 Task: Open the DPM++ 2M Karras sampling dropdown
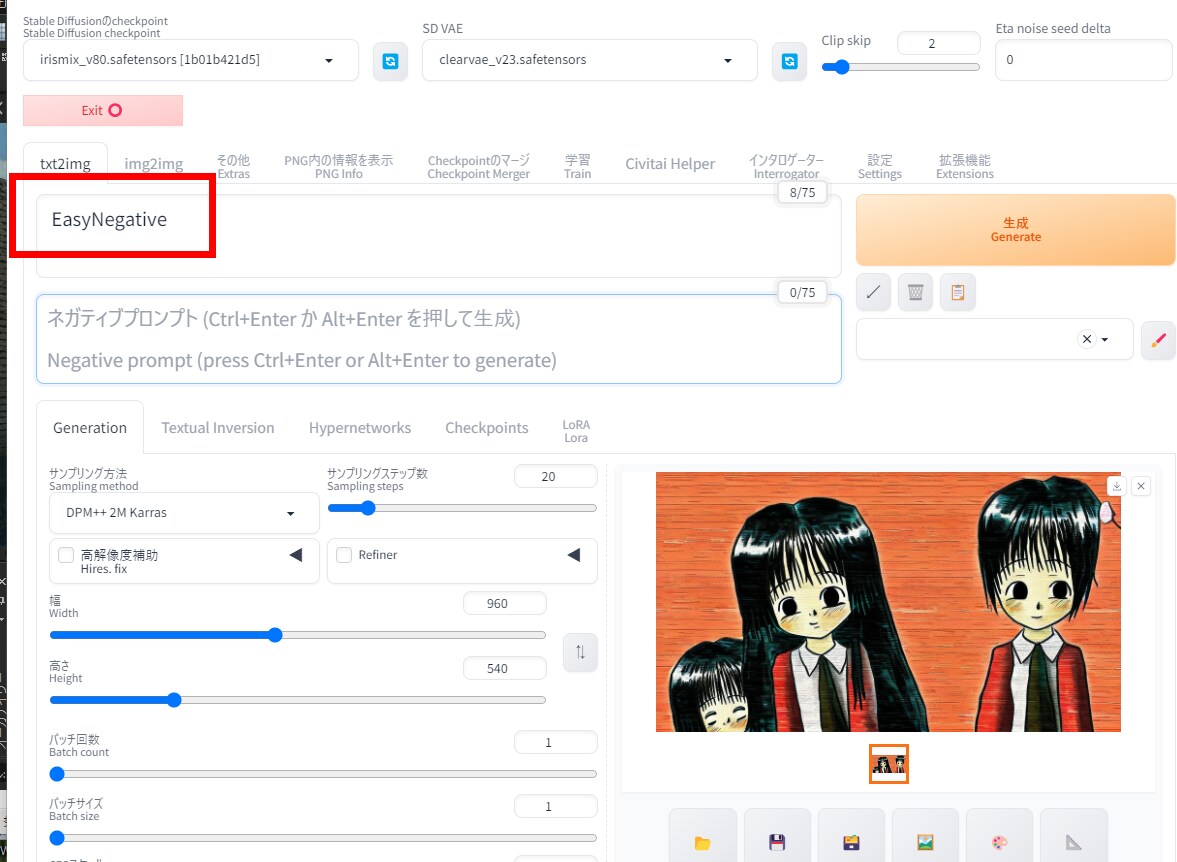pyautogui.click(x=184, y=513)
